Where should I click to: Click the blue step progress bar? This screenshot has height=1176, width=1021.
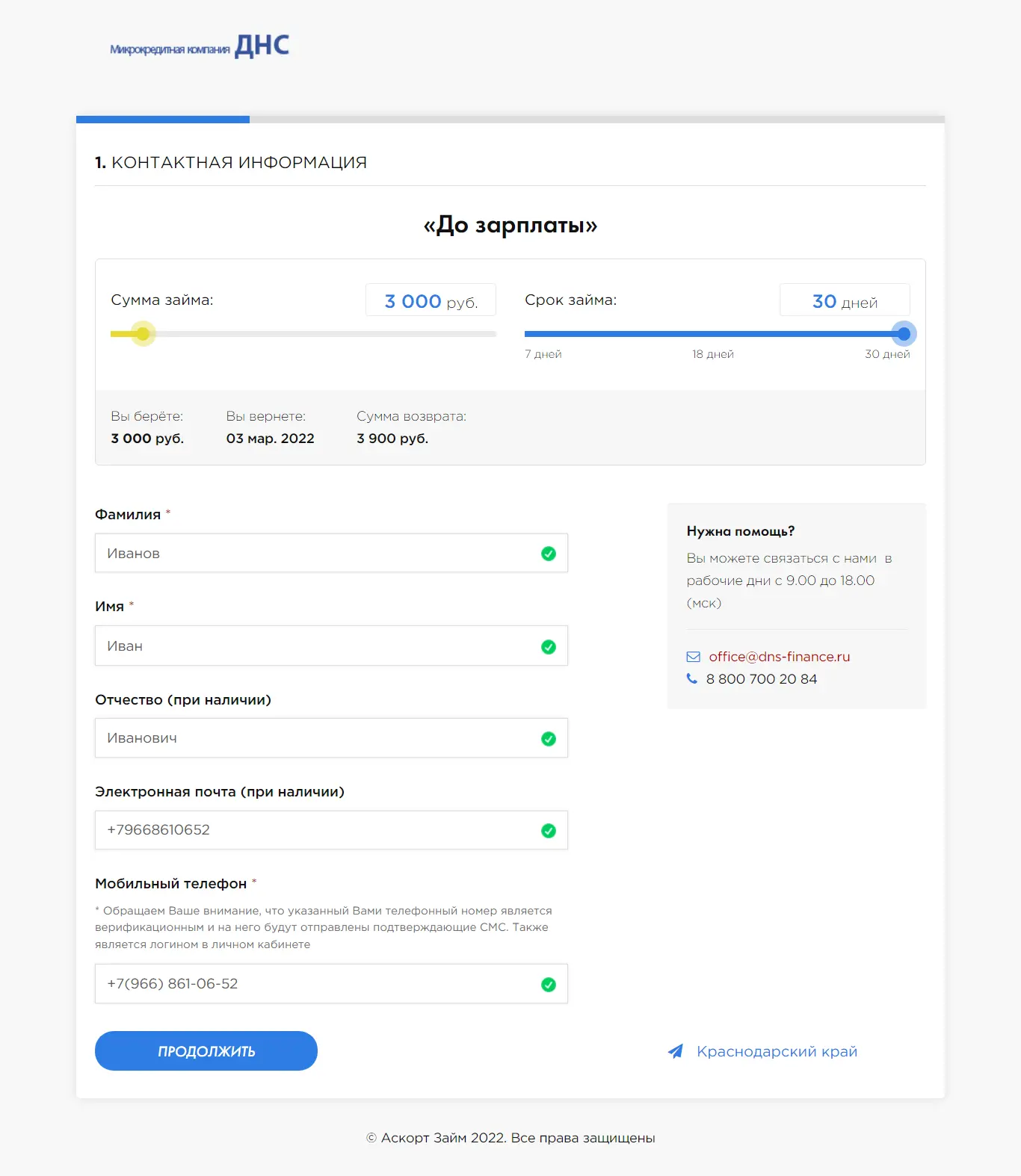(163, 120)
